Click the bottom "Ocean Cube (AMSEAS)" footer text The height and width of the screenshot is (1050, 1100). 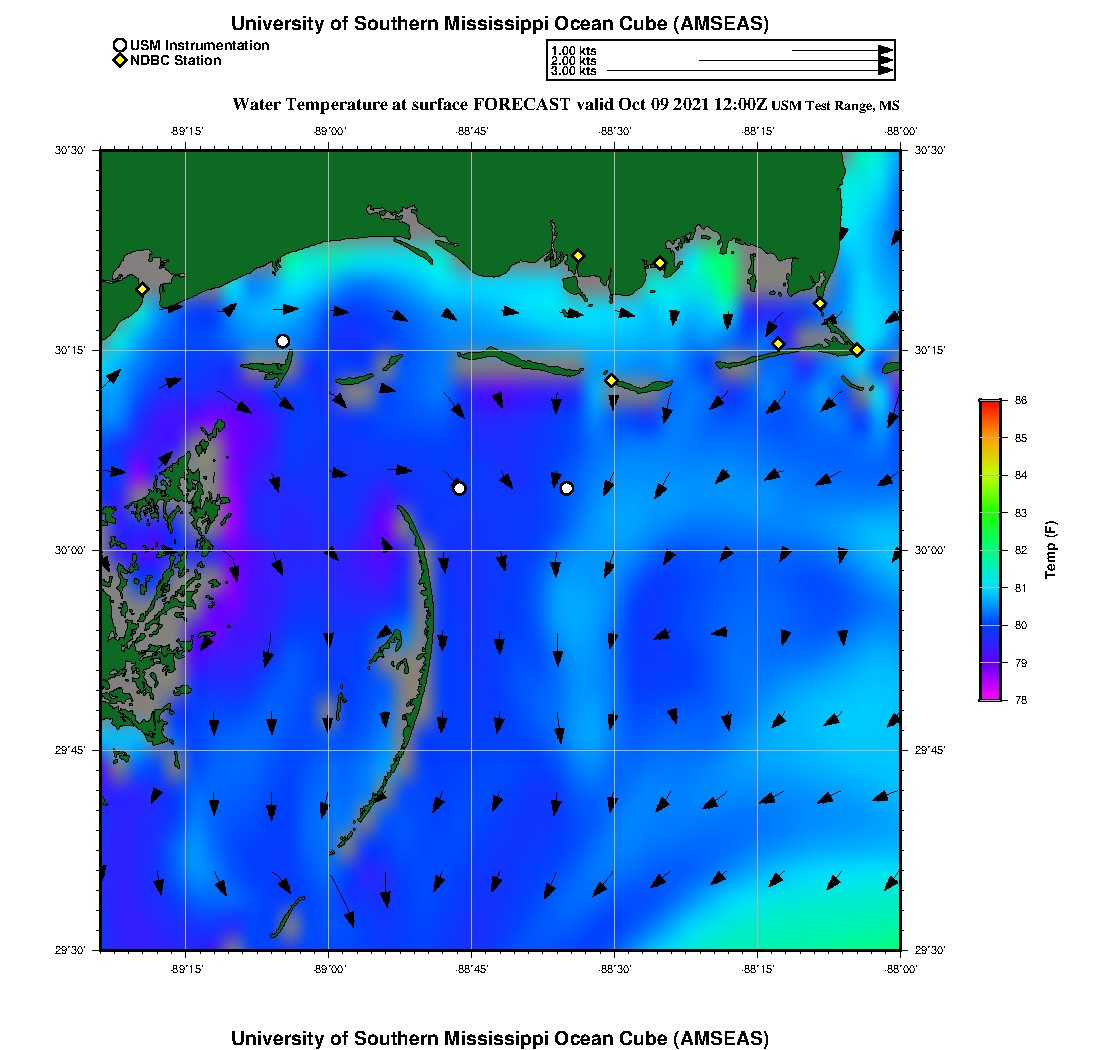coord(500,1038)
